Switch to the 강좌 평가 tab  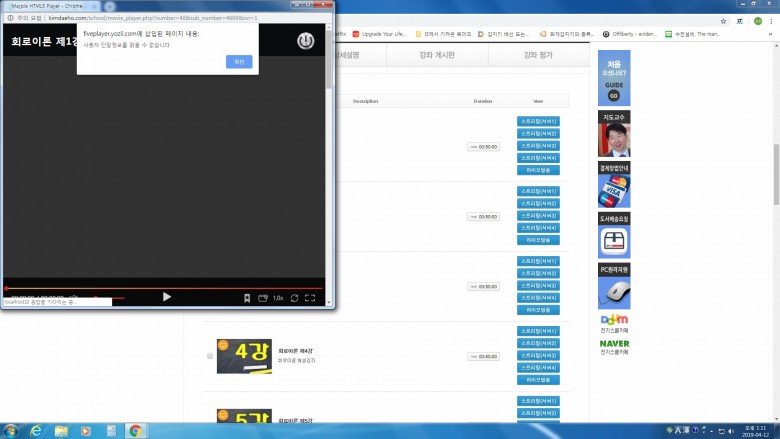(x=537, y=56)
